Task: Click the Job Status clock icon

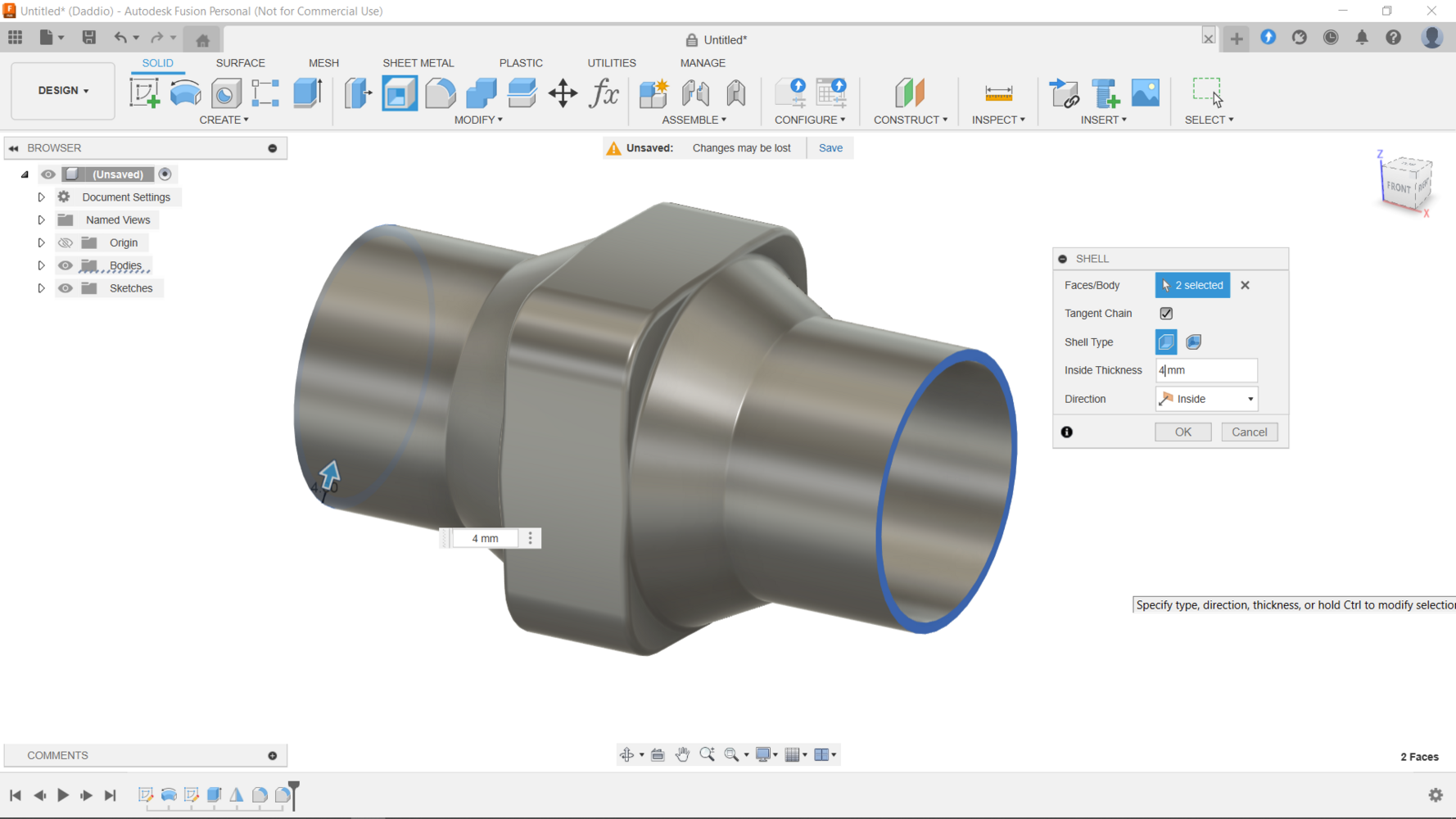Action: point(1331,38)
